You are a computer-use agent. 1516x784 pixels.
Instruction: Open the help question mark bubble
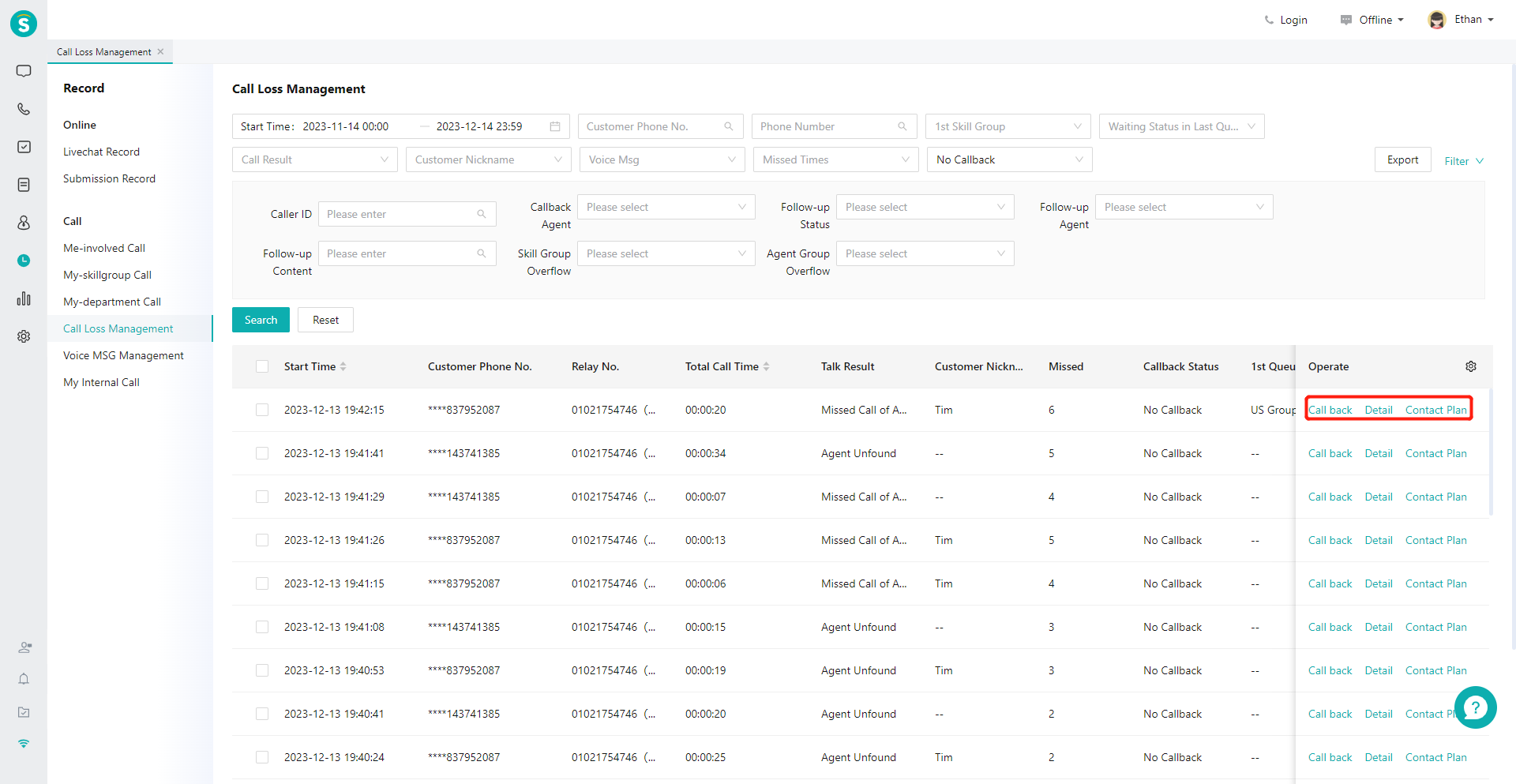point(1475,707)
